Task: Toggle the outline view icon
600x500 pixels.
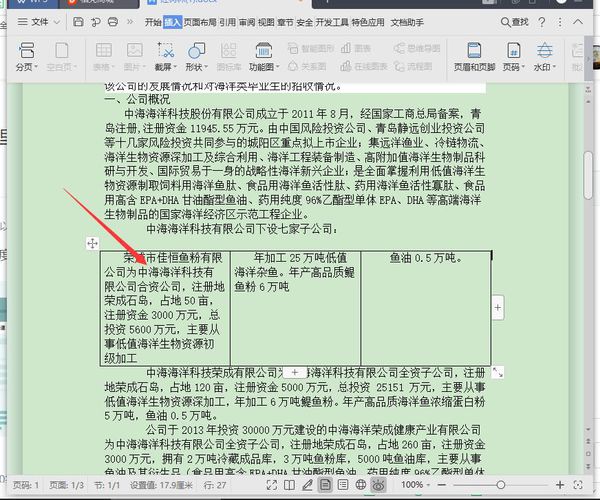Action: (x=343, y=485)
